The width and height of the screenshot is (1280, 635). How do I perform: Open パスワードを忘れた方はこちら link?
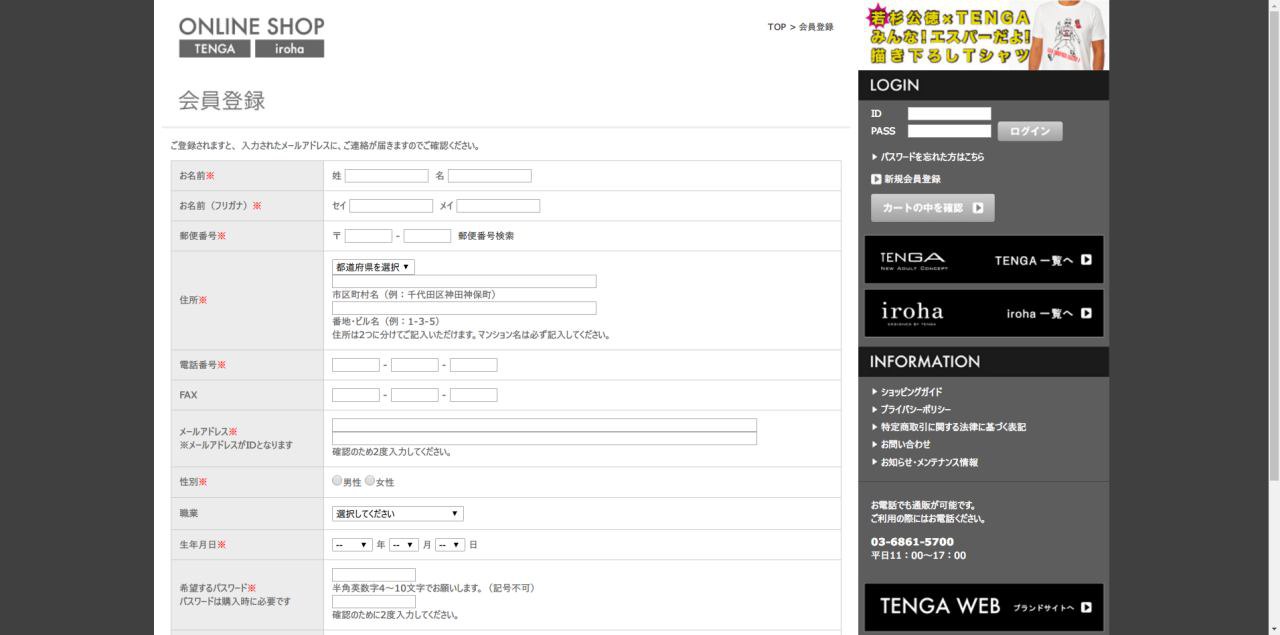point(932,157)
